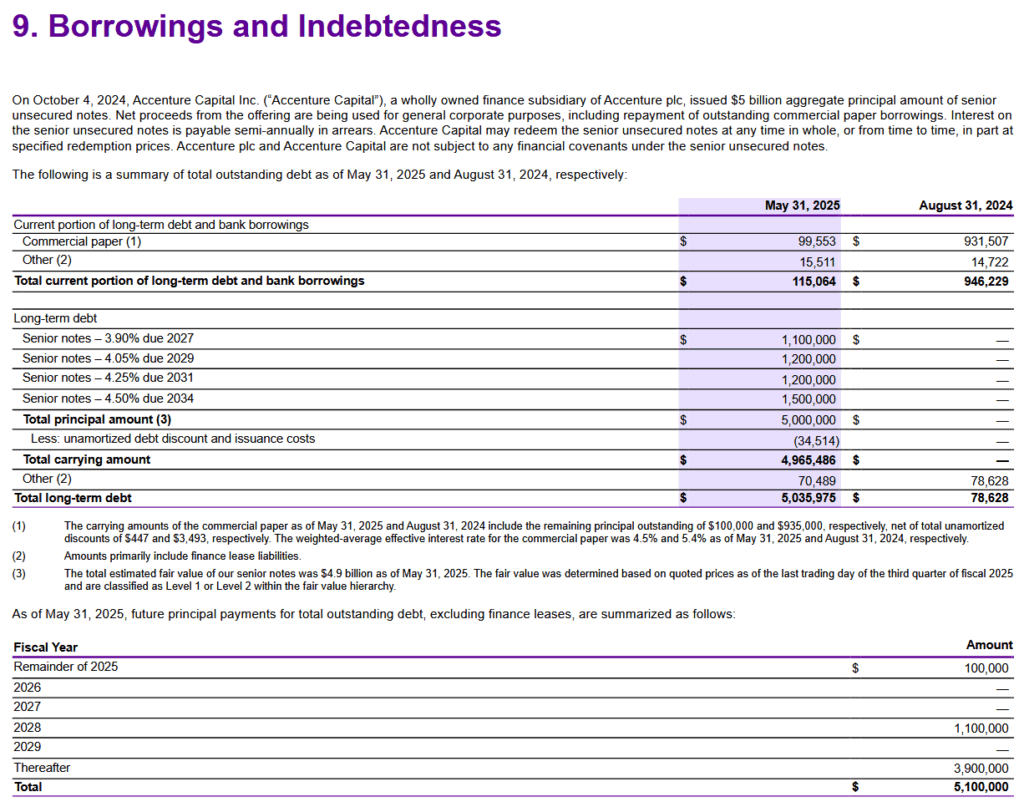Screen dimensions: 1024x802
Task: Click the "Thereafter" row label
Action: tap(42, 768)
